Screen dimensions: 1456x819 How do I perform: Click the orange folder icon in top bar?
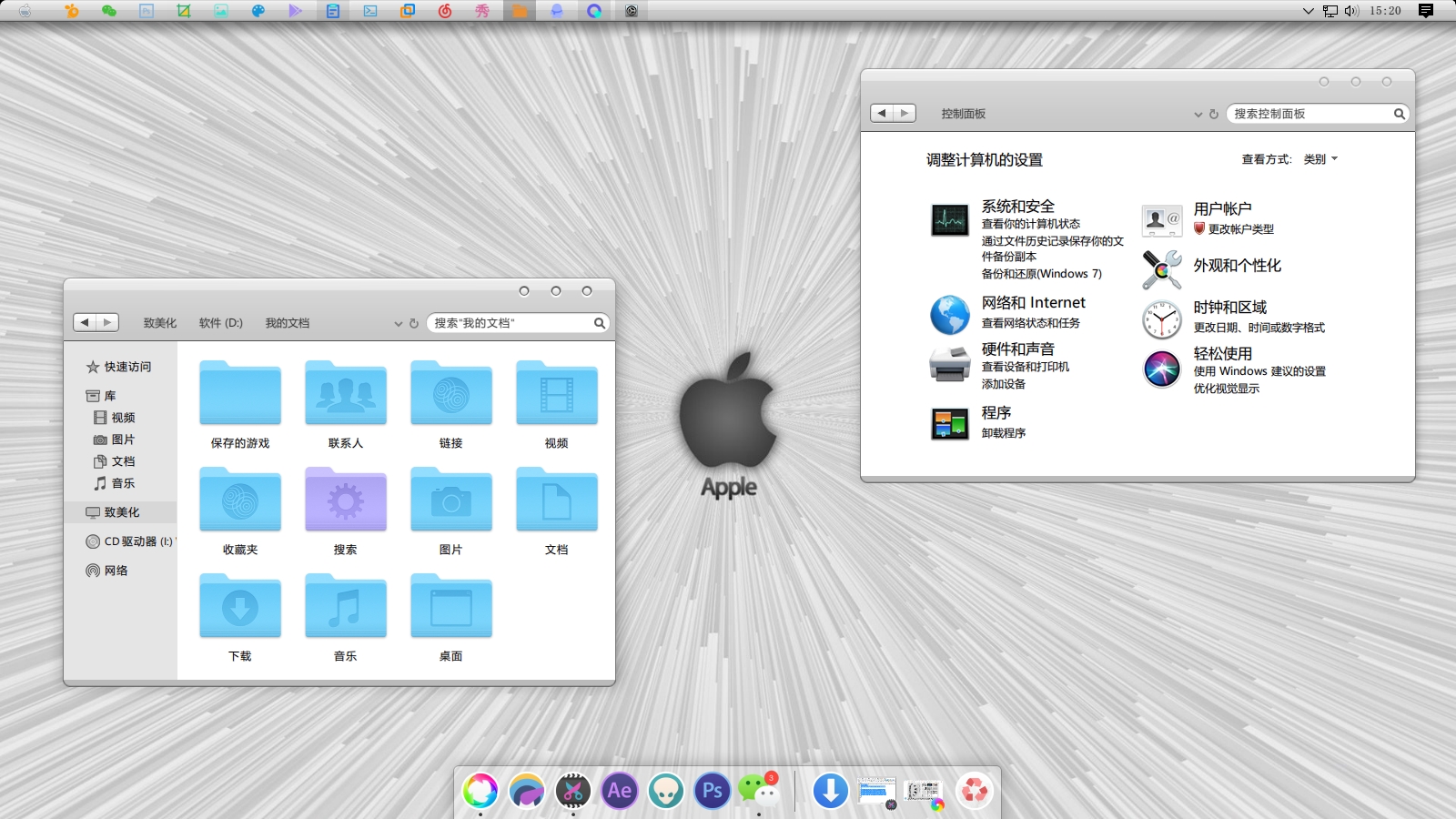click(520, 11)
